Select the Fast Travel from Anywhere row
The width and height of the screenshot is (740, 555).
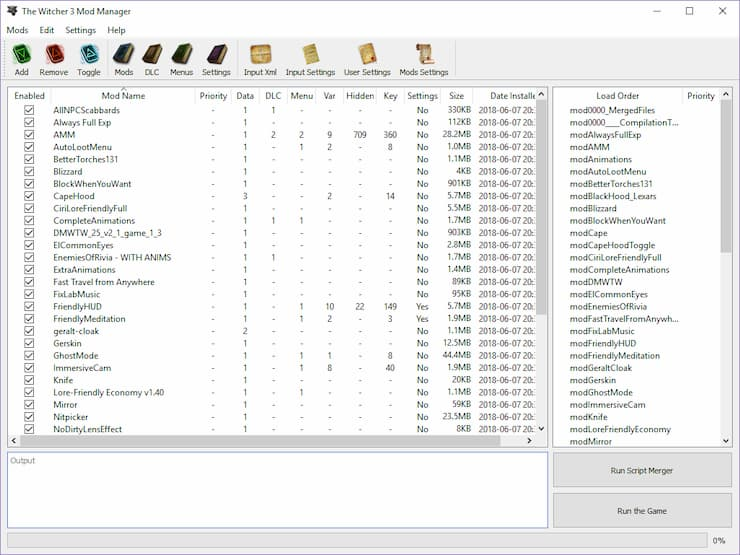pyautogui.click(x=272, y=282)
